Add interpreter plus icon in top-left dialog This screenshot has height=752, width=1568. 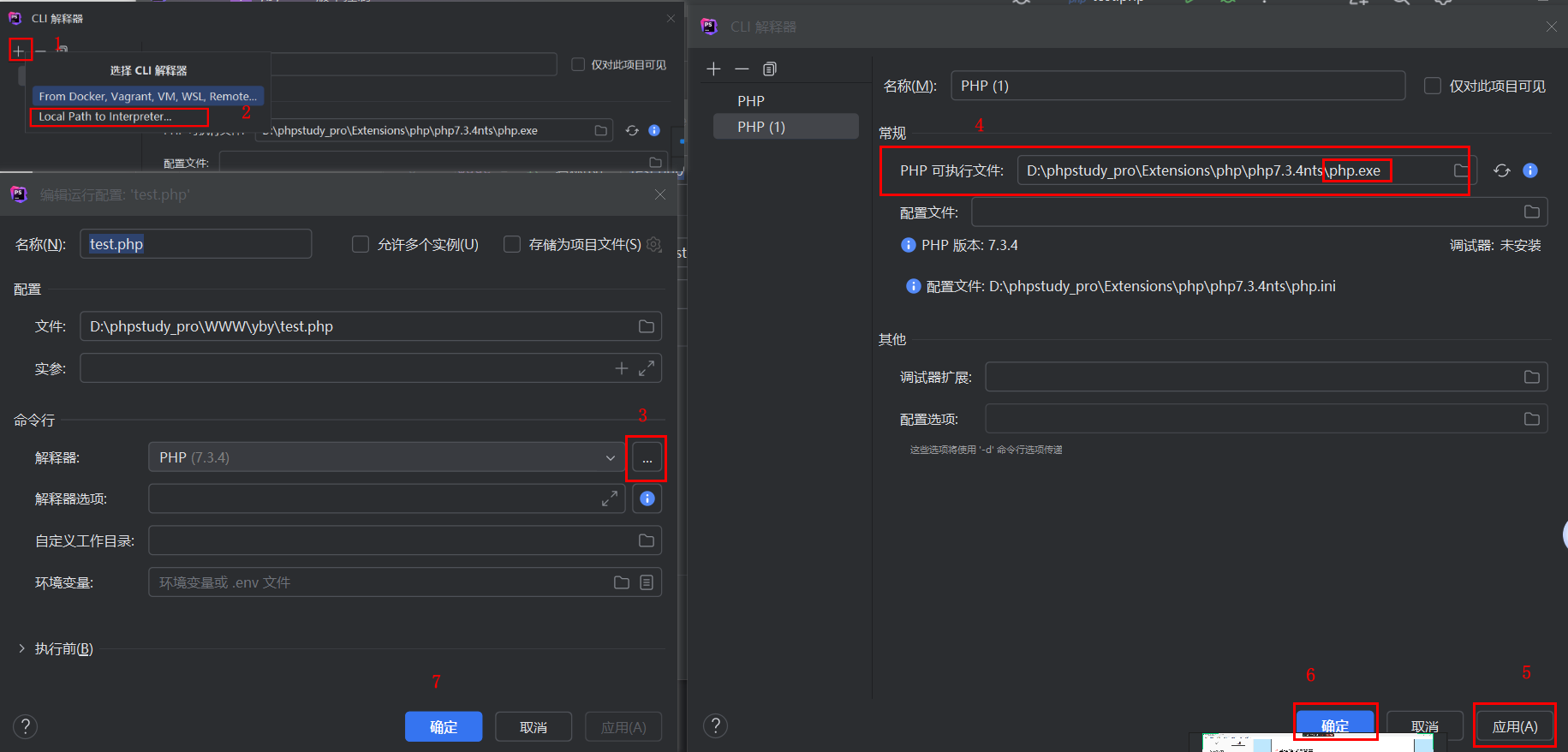click(x=18, y=51)
